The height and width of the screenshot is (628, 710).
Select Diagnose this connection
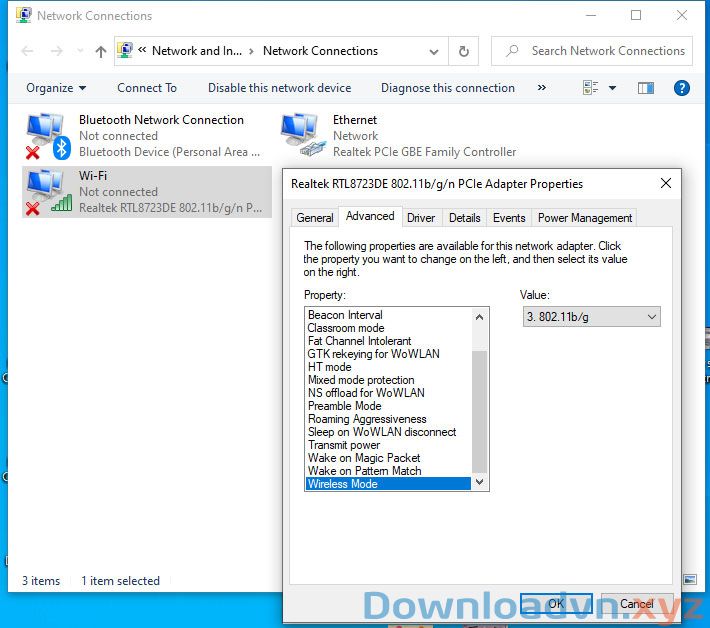[448, 88]
